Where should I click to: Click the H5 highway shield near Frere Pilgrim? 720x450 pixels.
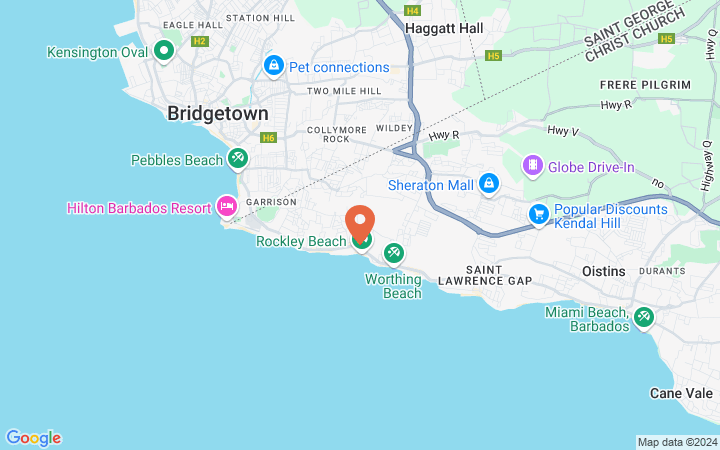666,39
